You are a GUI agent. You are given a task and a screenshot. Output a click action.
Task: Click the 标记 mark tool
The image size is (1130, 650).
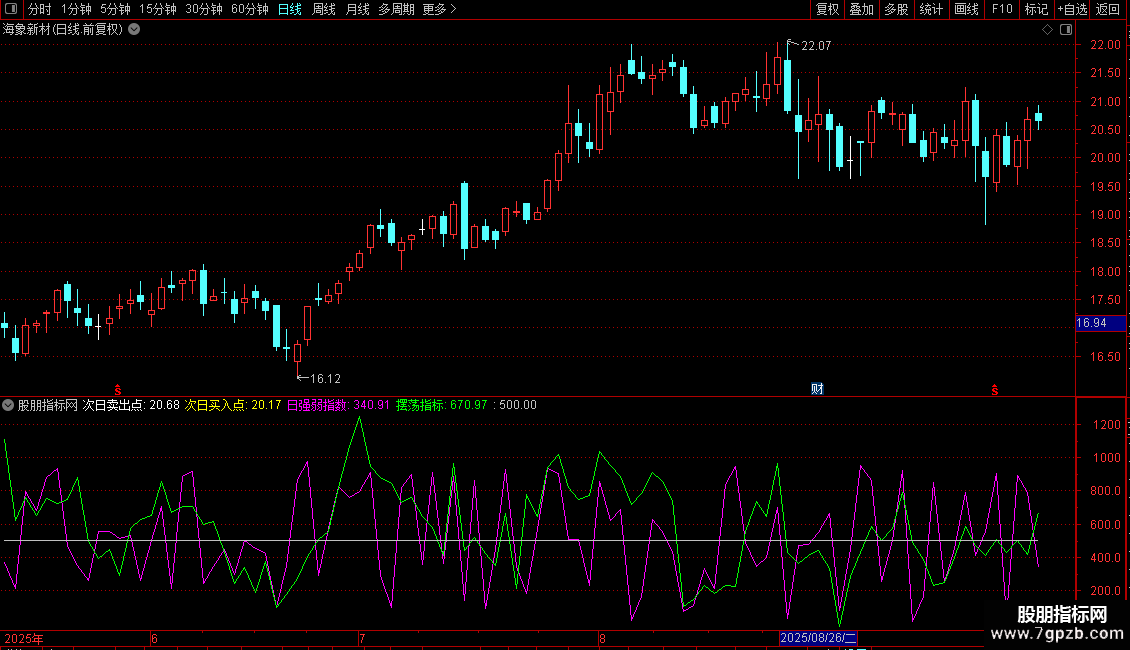tap(1036, 9)
